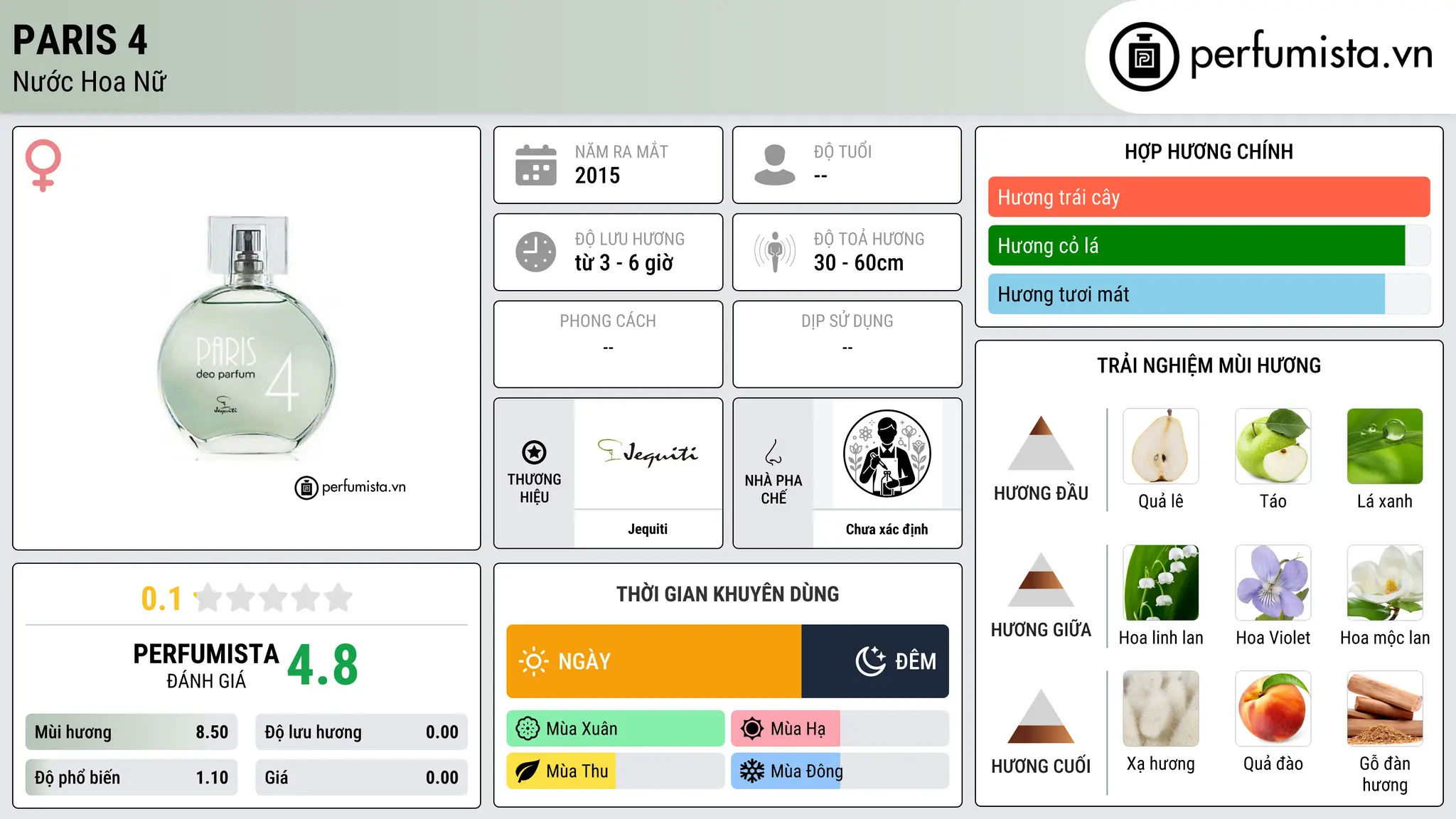The height and width of the screenshot is (819, 1456).
Task: Click the Trải Nghiệm Mùi Hương heading
Action: click(1209, 365)
